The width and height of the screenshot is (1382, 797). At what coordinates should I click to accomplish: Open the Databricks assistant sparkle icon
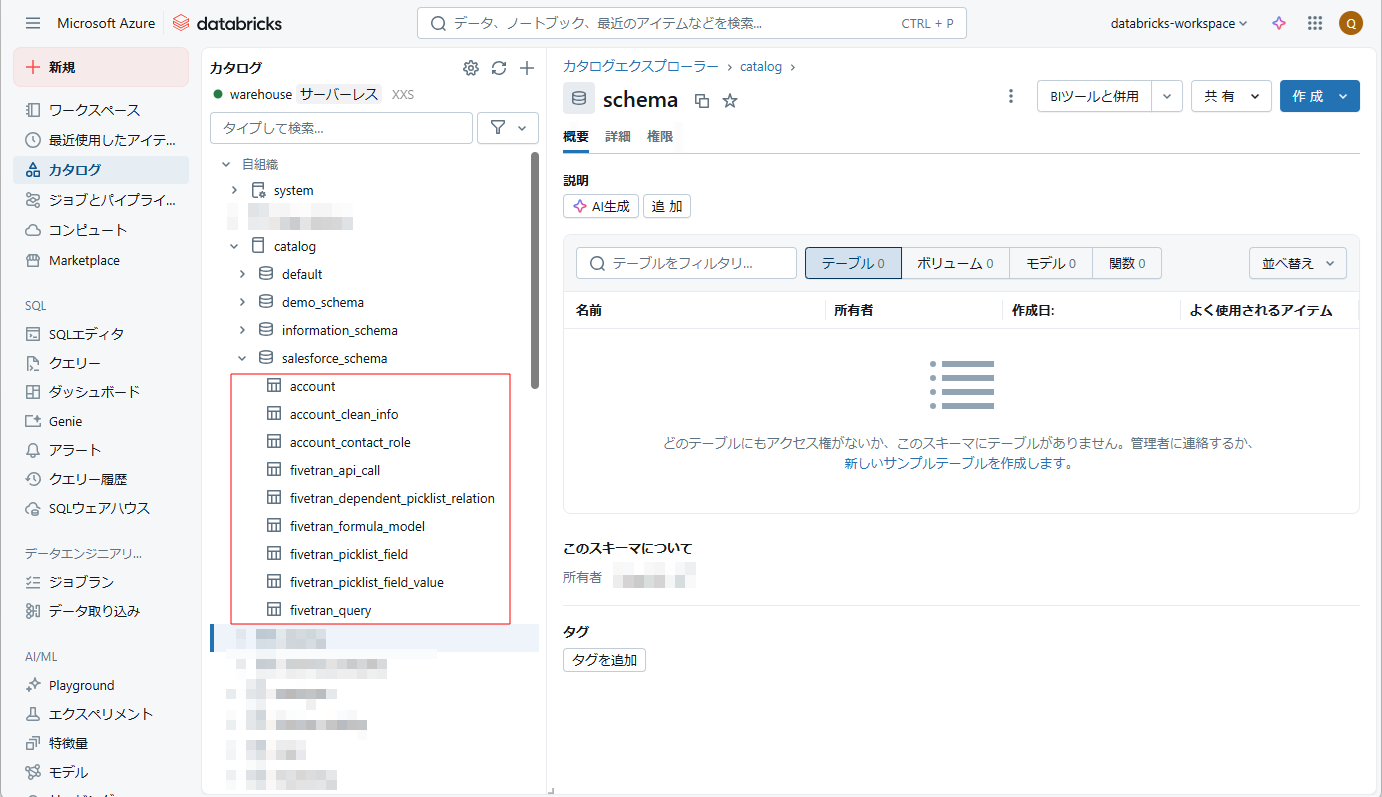pyautogui.click(x=1279, y=23)
